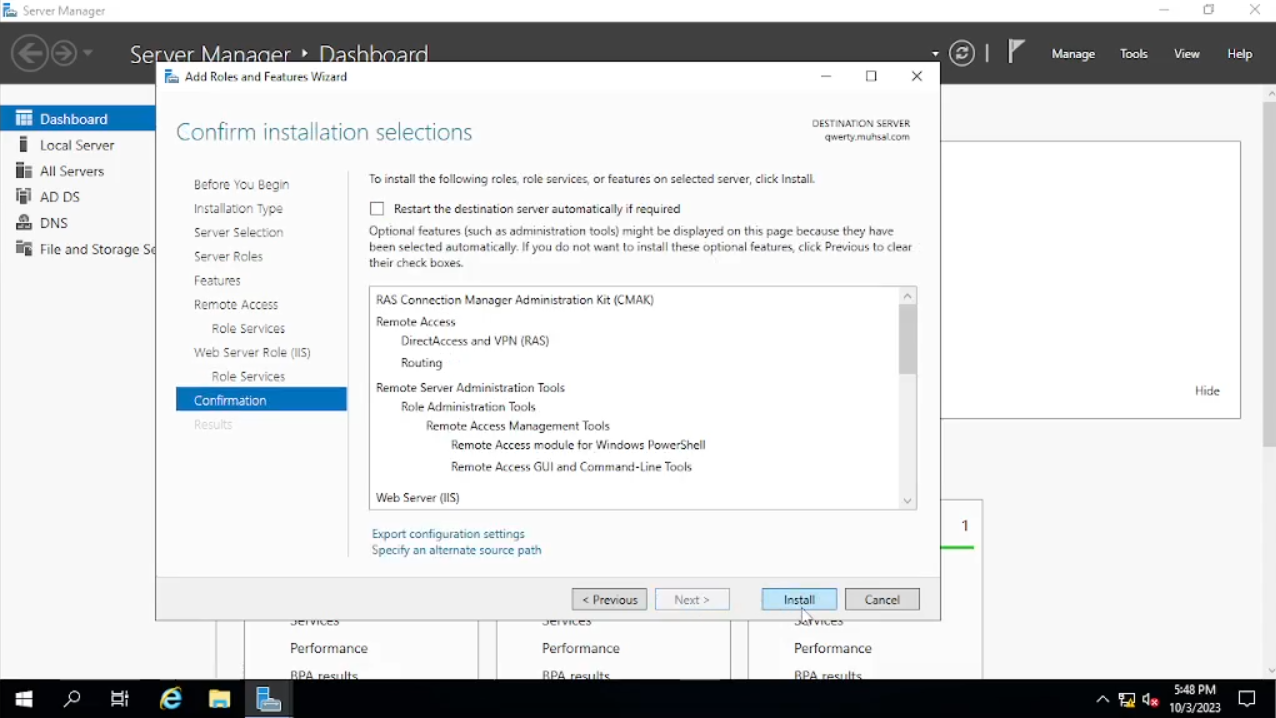Open File Explorer from the taskbar
1276x718 pixels.
pos(219,699)
